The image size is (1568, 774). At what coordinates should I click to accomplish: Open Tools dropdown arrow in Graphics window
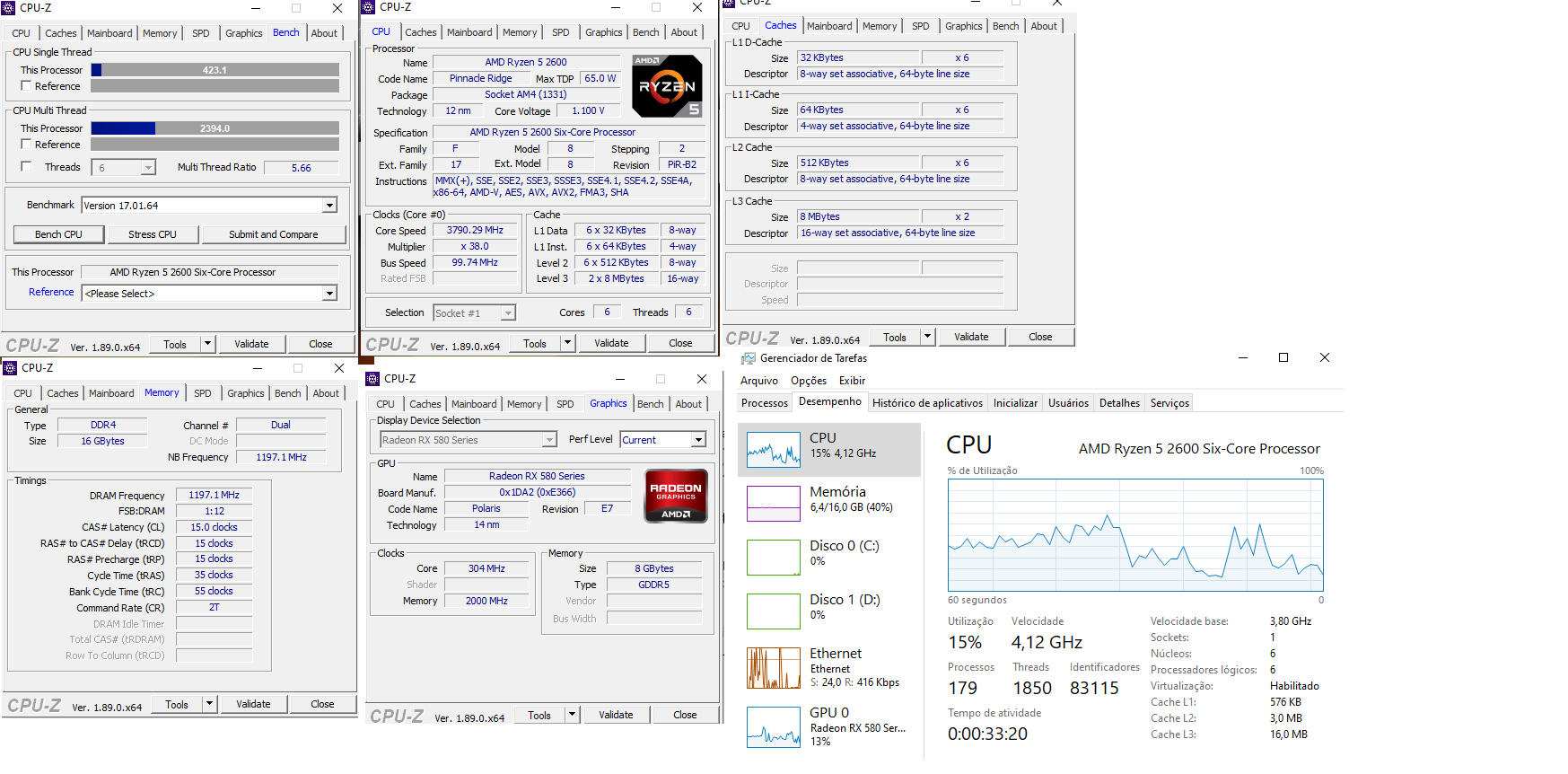coord(573,715)
